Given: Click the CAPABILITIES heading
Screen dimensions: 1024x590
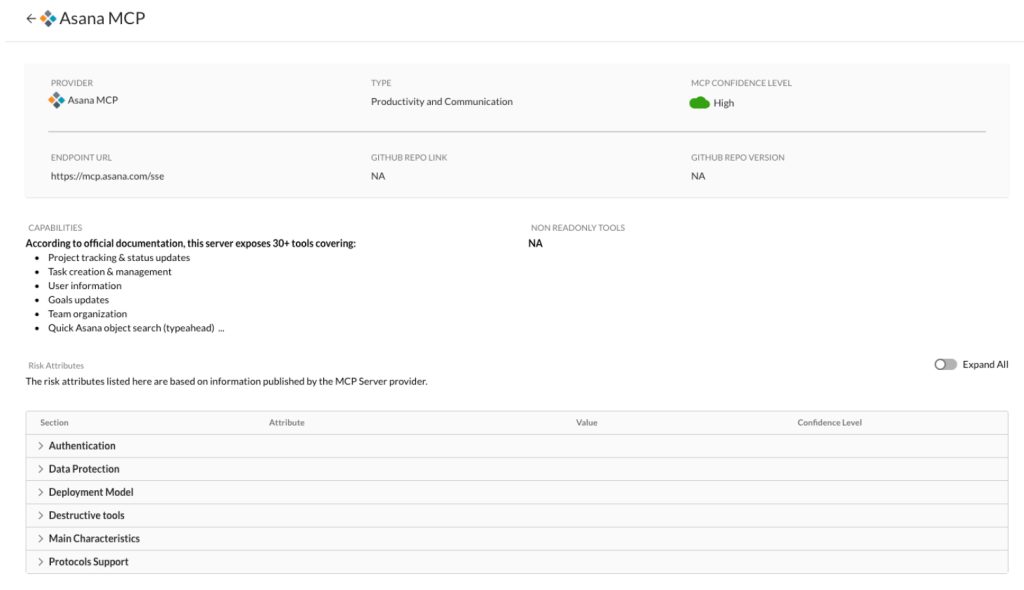Looking at the screenshot, I should coord(55,227).
